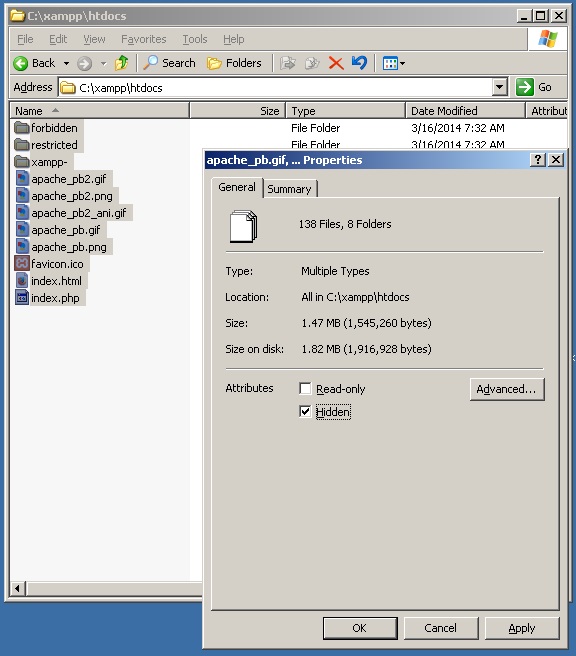Open the Views dropdown arrow
This screenshot has width=576, height=656.
coord(402,64)
